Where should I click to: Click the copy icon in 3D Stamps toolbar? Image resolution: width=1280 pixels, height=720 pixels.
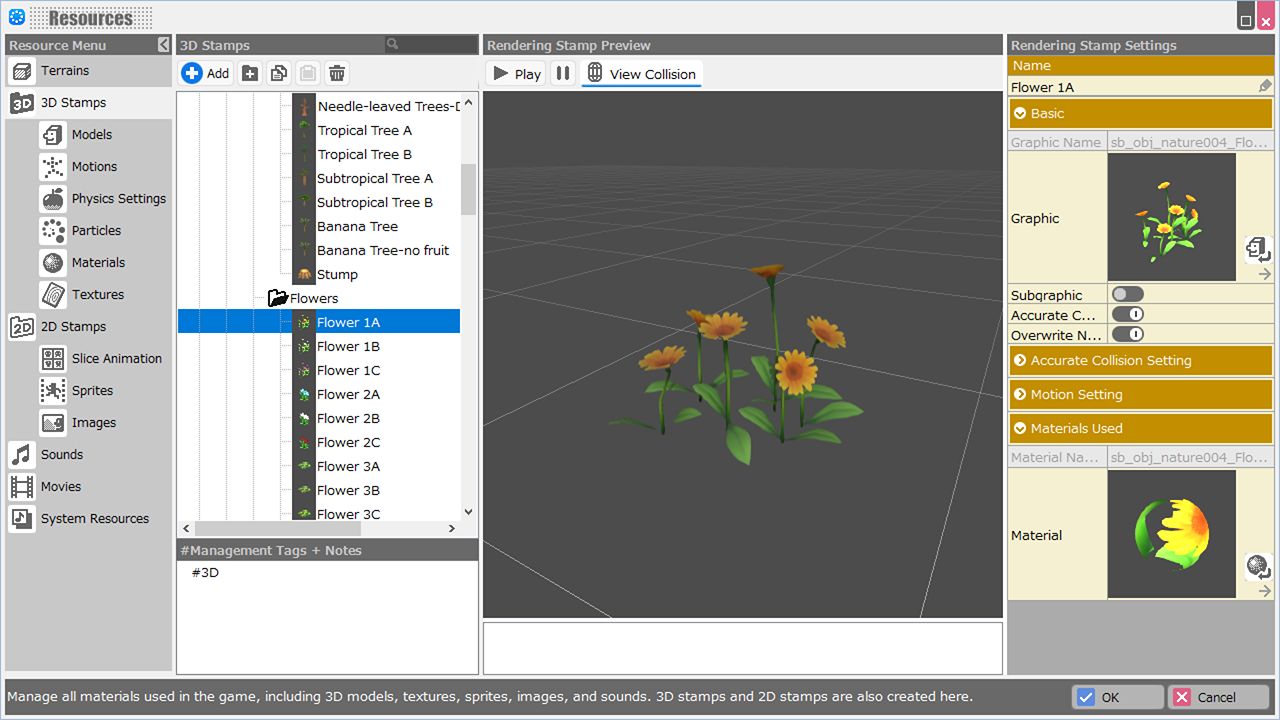coord(279,73)
